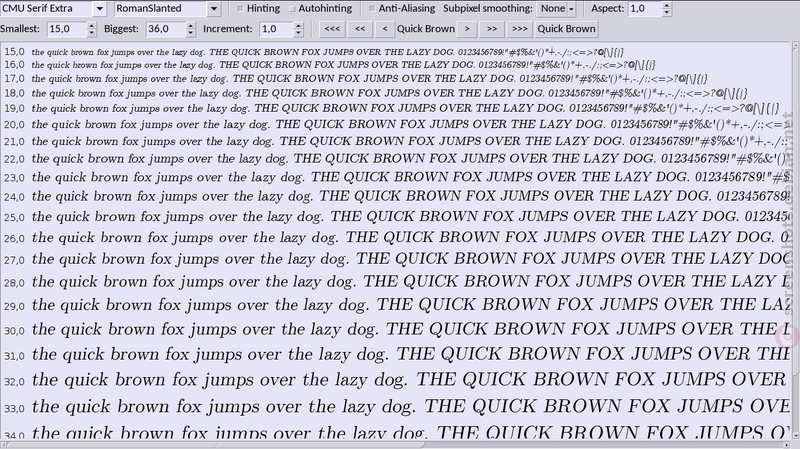Viewport: 800px width, 449px height.
Task: Select the 28,0 size sample row
Action: pos(395,282)
